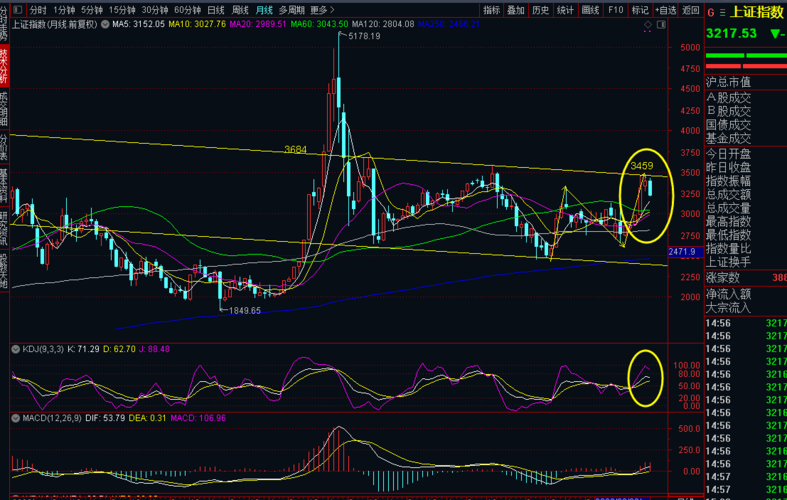Image resolution: width=787 pixels, height=500 pixels.
Task: Open the 多周期 multi-period view
Action: (x=291, y=9)
